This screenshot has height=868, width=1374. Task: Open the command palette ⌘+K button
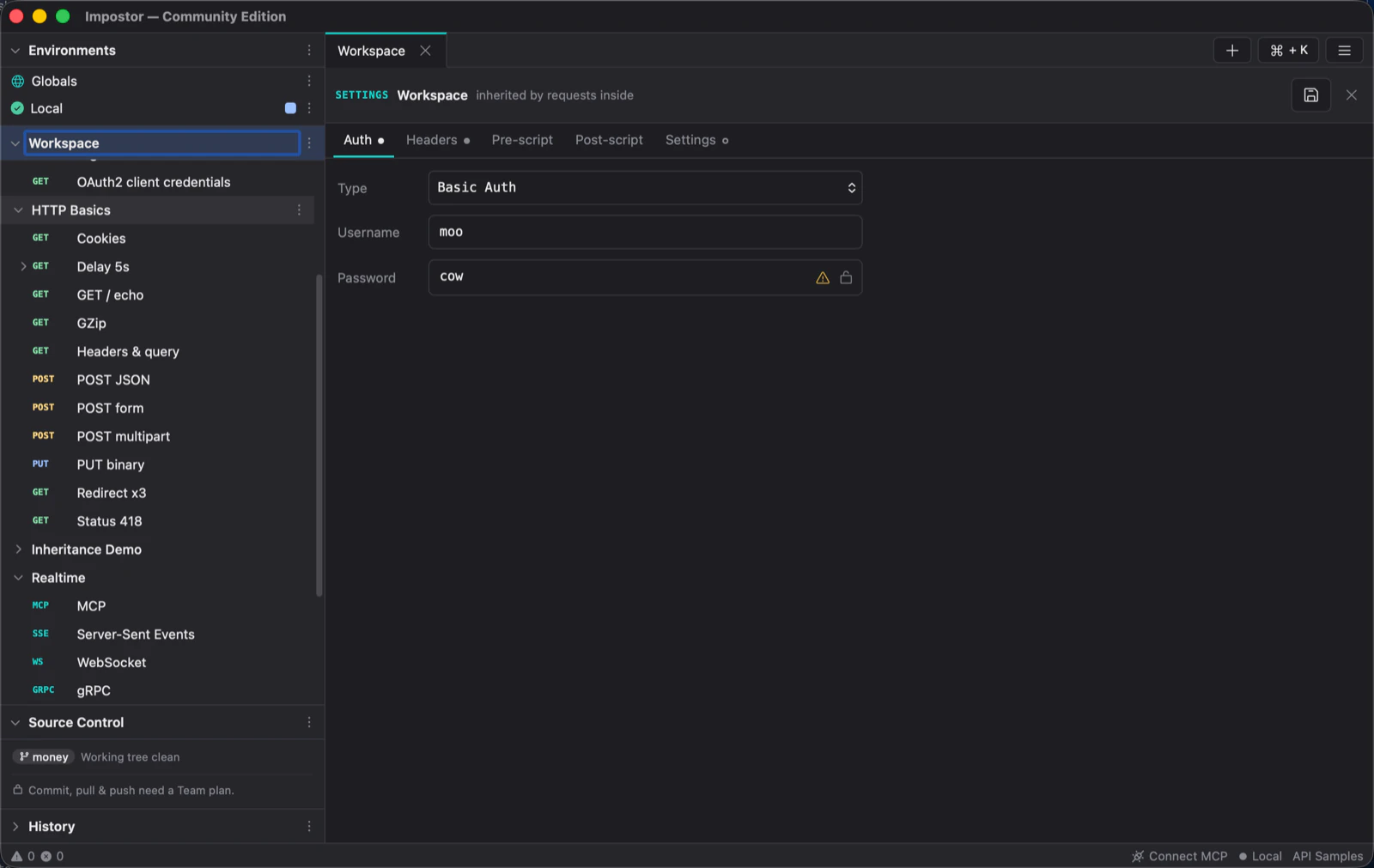1288,51
